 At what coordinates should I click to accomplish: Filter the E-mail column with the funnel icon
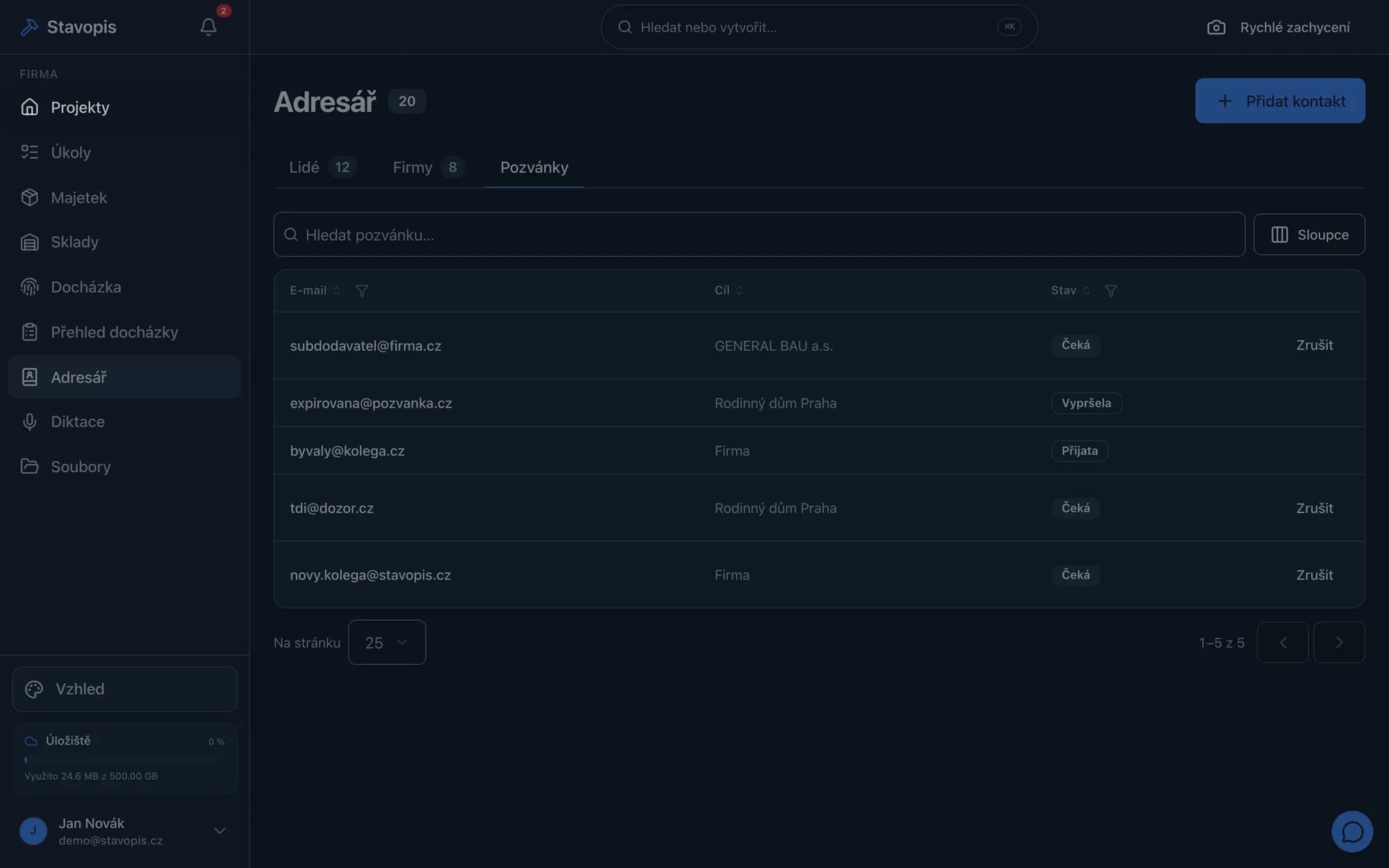pyautogui.click(x=362, y=290)
